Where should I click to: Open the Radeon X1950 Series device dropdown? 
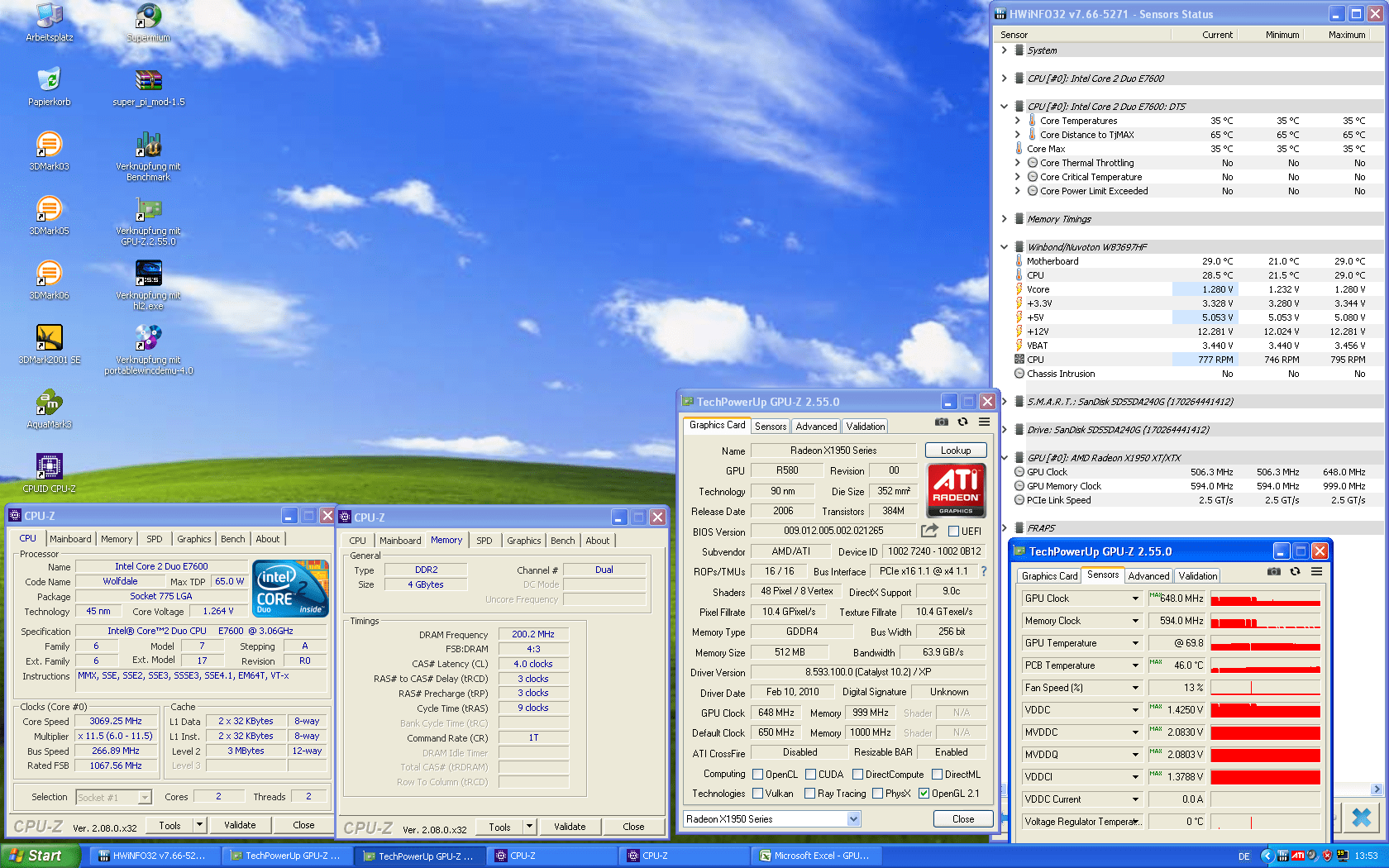pyautogui.click(x=853, y=819)
